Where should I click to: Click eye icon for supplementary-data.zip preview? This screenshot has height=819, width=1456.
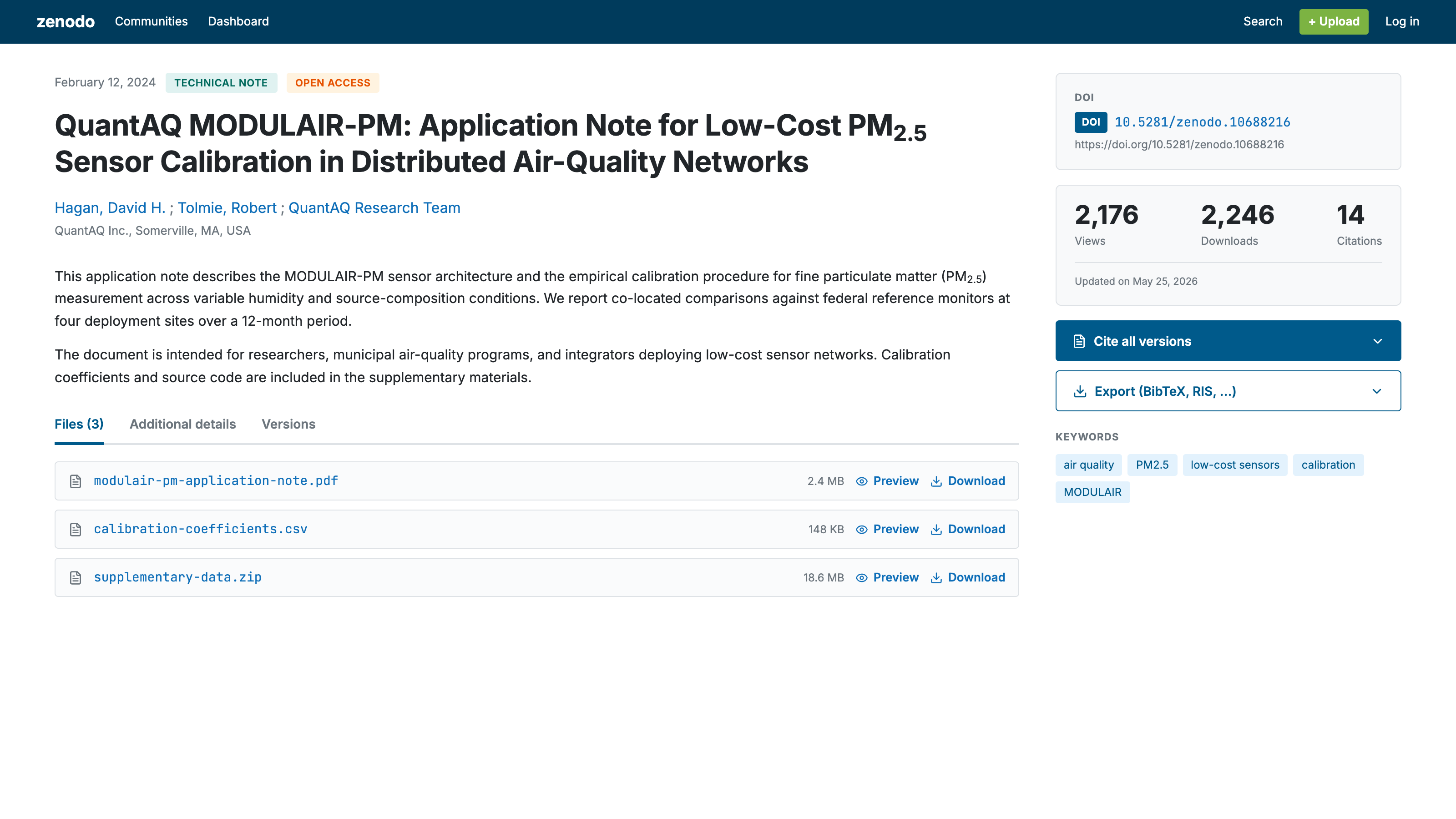(x=861, y=578)
